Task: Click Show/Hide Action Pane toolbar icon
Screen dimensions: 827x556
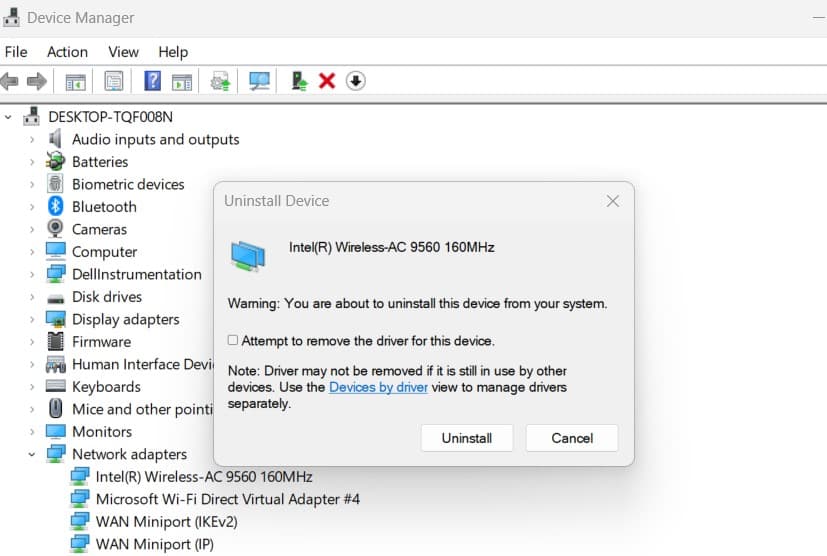Action: click(182, 82)
